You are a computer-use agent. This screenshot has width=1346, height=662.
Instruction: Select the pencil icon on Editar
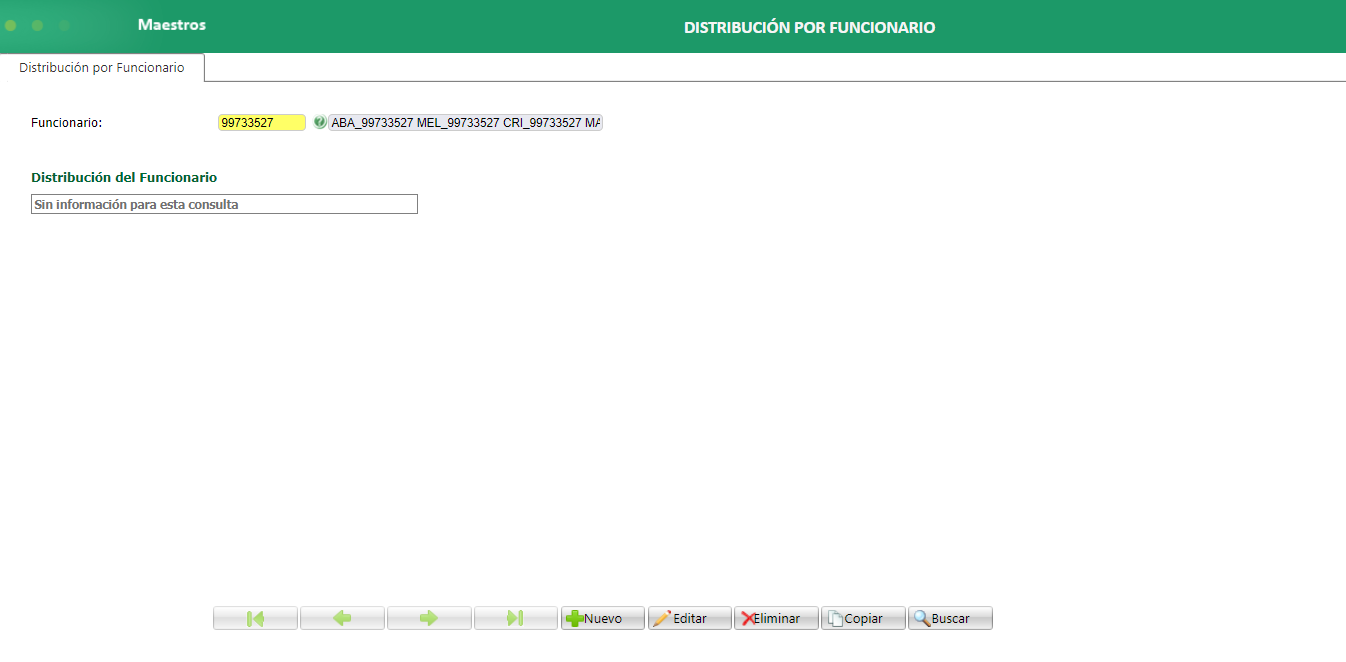point(665,617)
